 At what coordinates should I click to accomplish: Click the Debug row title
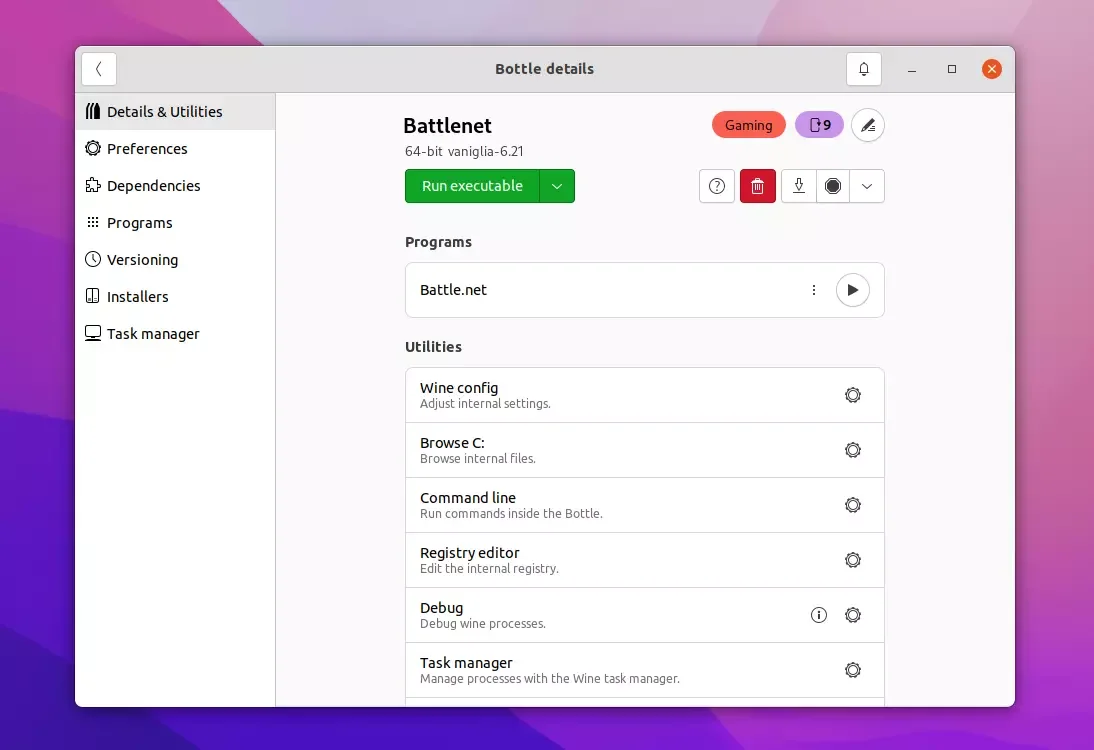click(442, 608)
